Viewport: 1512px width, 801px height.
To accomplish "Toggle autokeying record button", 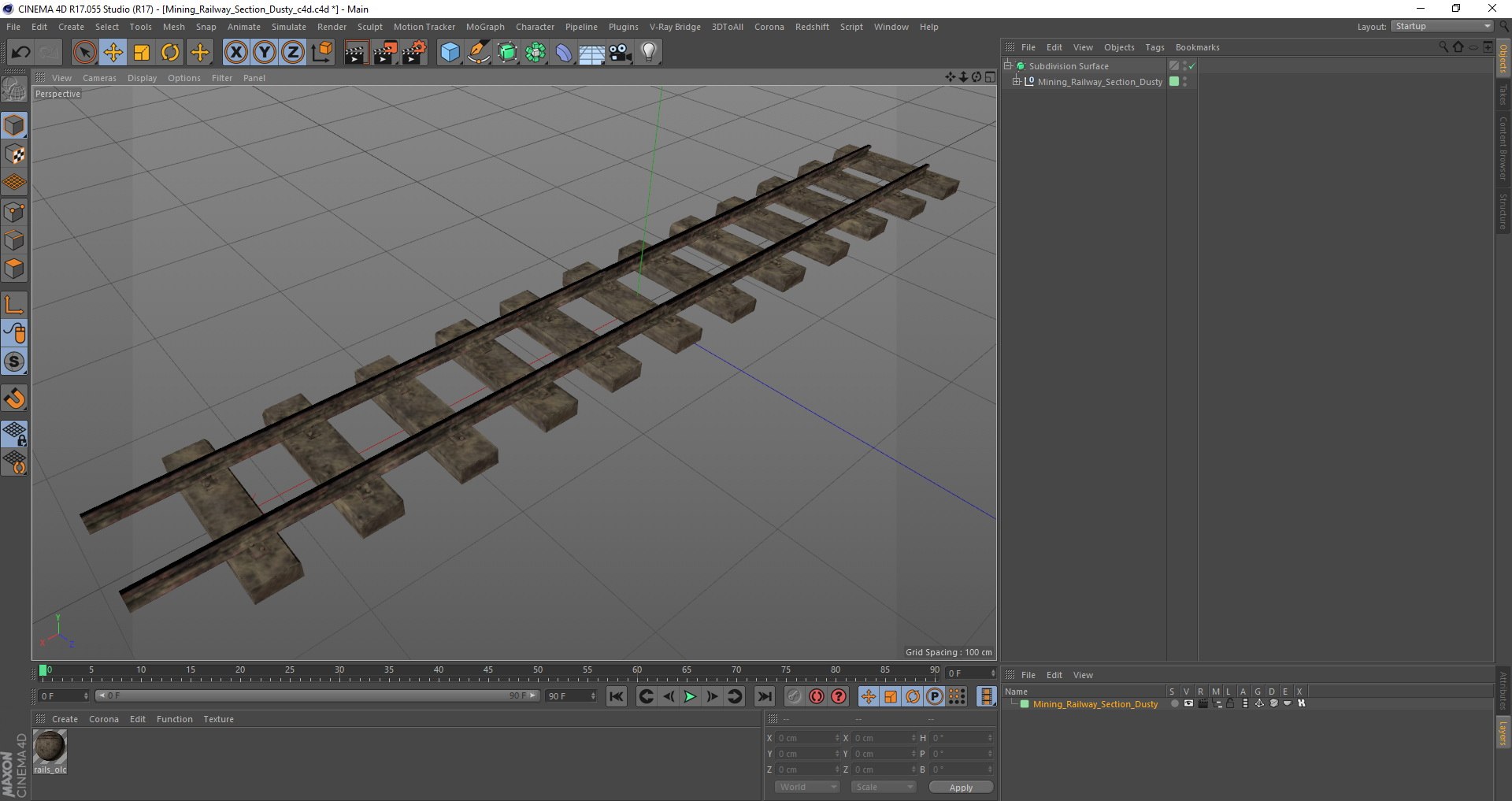I will (x=817, y=696).
